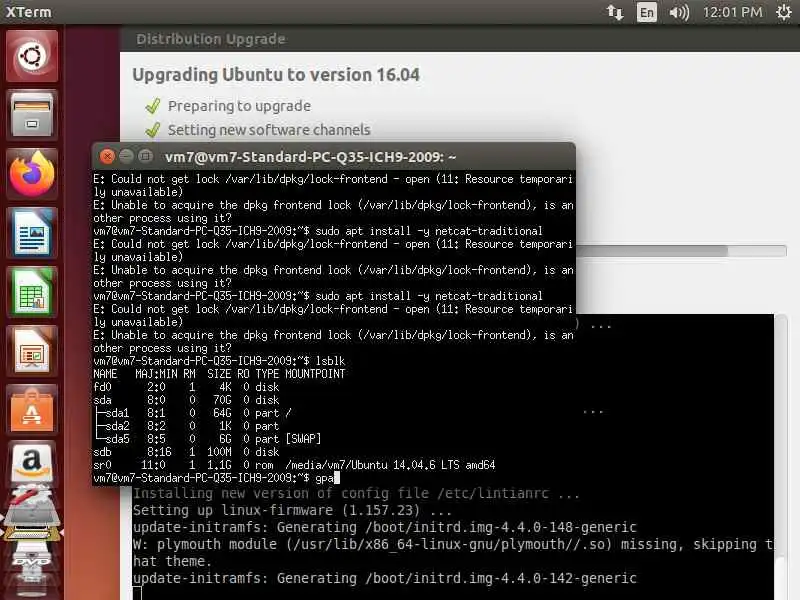This screenshot has width=800, height=600.
Task: Click the initrd.img-4.4.0-148-generic log line
Action: pyautogui.click(x=385, y=527)
